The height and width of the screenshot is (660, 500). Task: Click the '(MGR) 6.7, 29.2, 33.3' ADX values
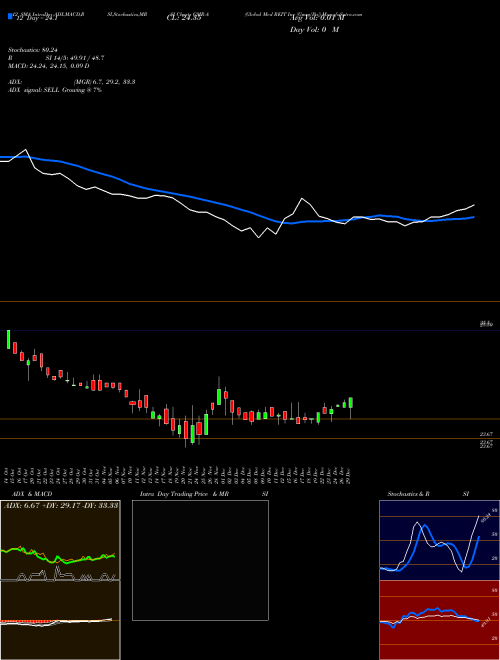pos(104,82)
